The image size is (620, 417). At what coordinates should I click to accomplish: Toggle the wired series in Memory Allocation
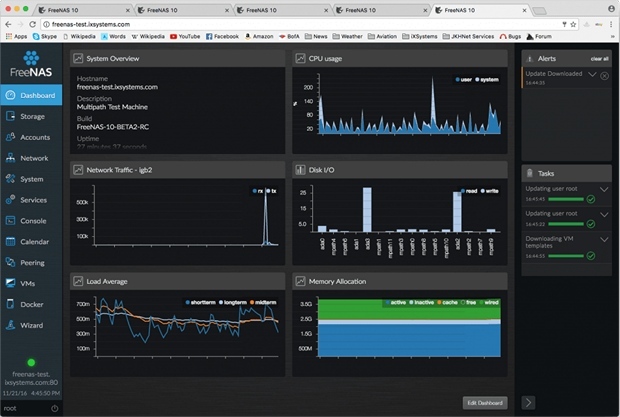(x=489, y=302)
